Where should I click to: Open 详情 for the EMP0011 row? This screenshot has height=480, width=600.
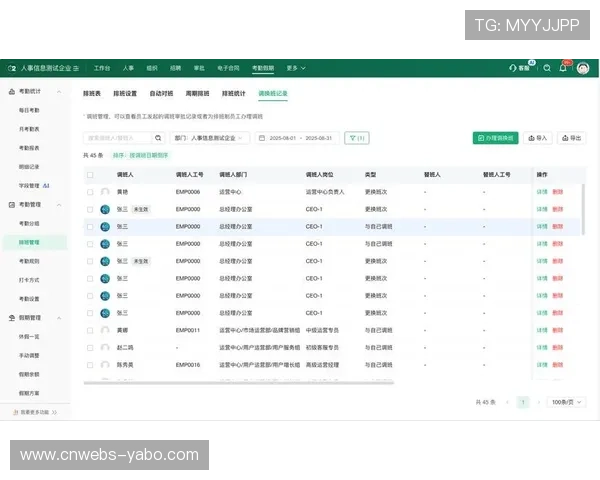542,330
